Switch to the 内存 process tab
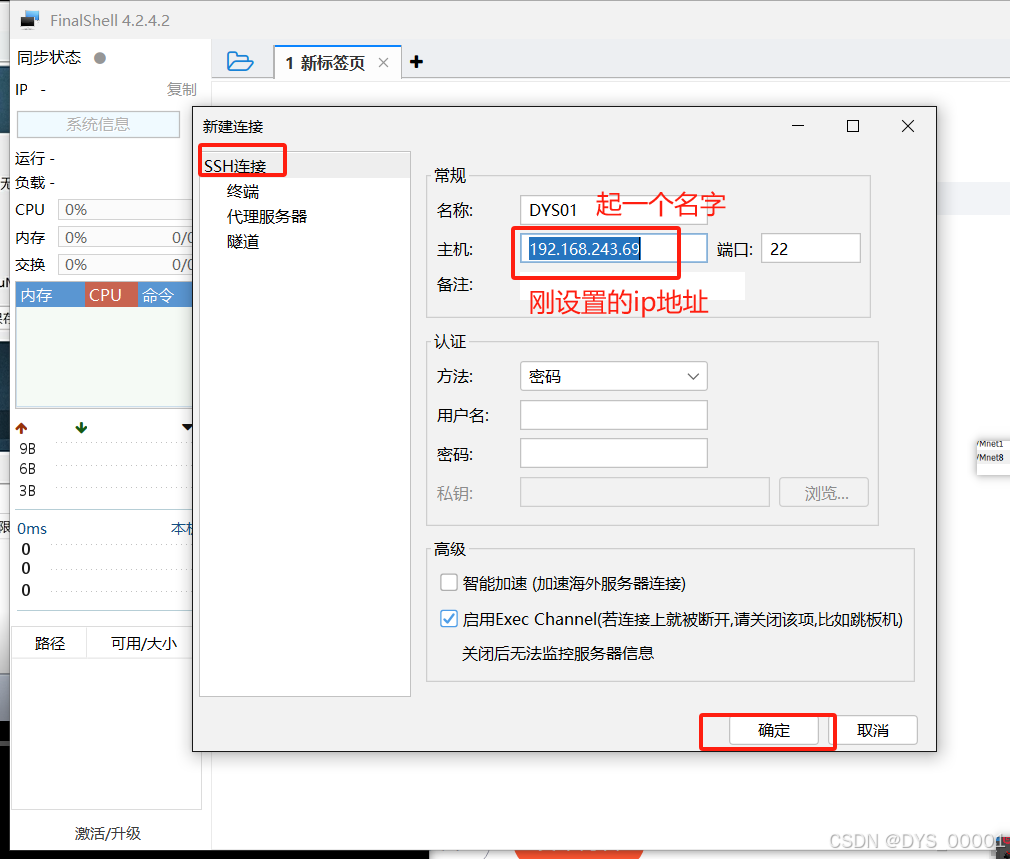The width and height of the screenshot is (1010, 859). coord(50,295)
